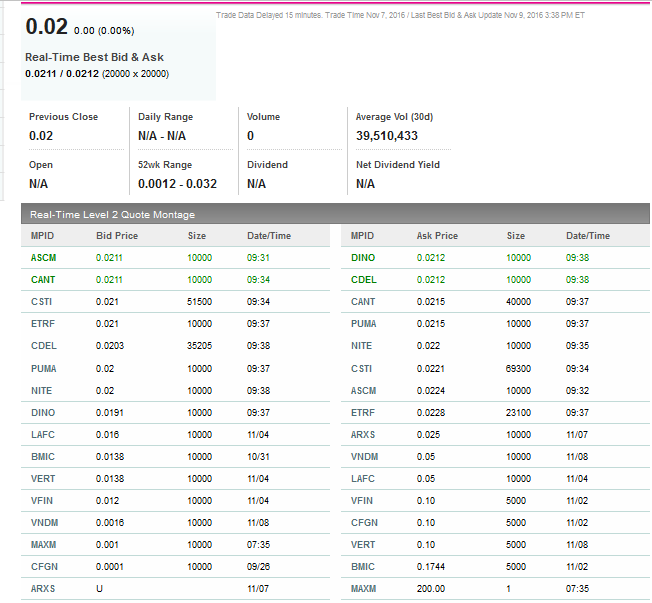Click BMIC bid date 10/31
This screenshot has height=603, width=652.
coord(258,457)
